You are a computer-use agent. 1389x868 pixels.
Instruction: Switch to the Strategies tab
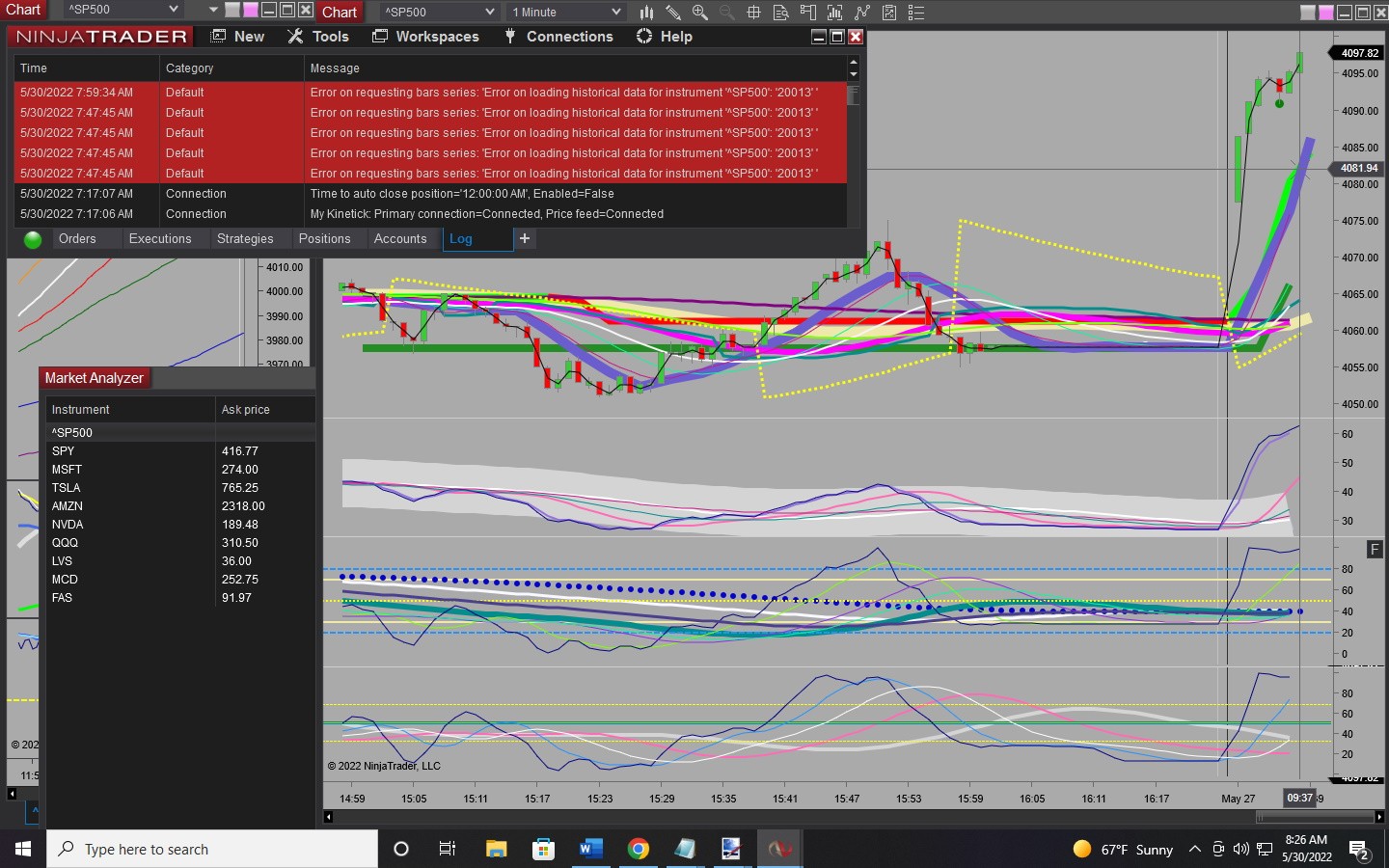pos(245,239)
